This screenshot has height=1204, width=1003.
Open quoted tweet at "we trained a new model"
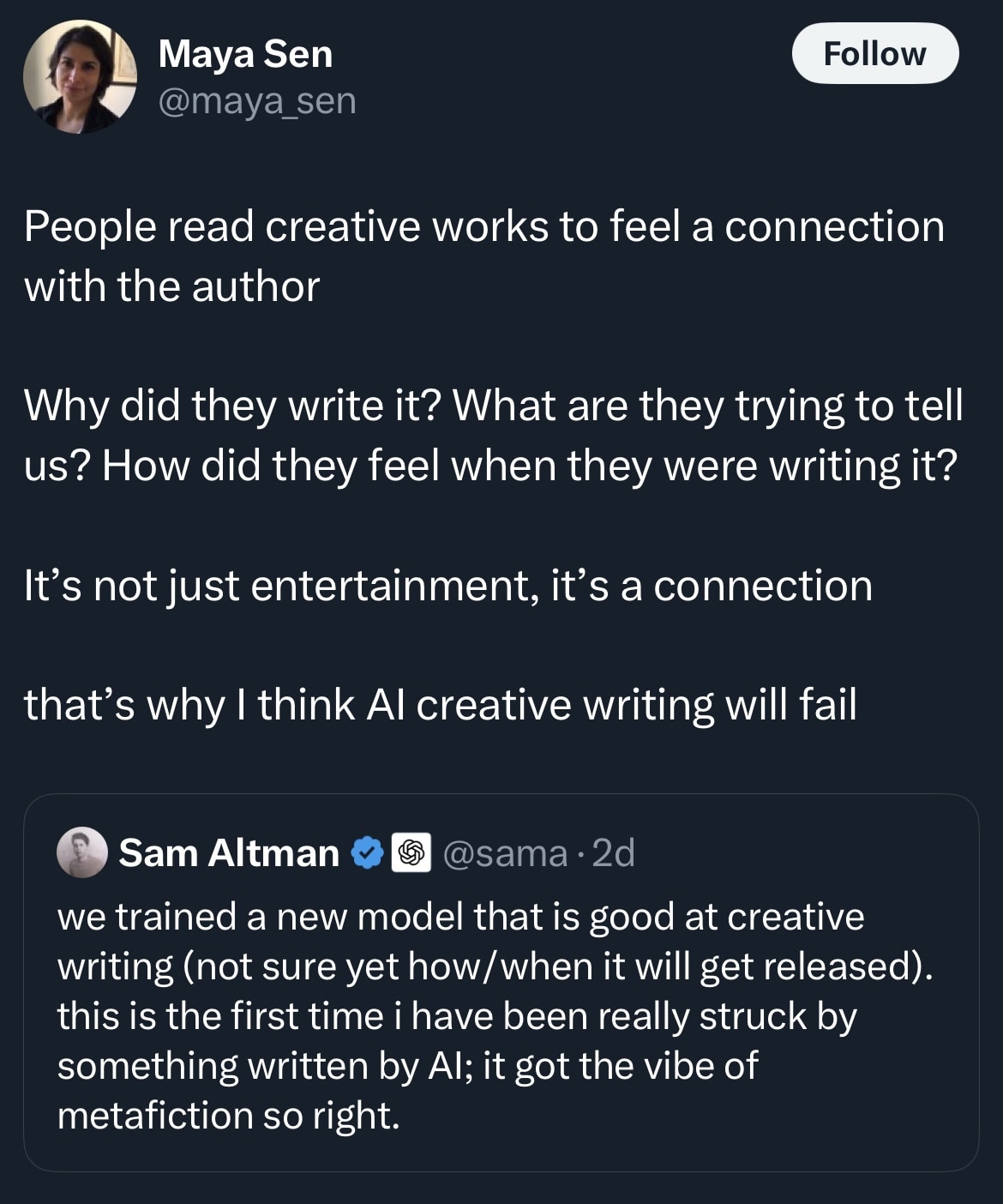(x=459, y=917)
